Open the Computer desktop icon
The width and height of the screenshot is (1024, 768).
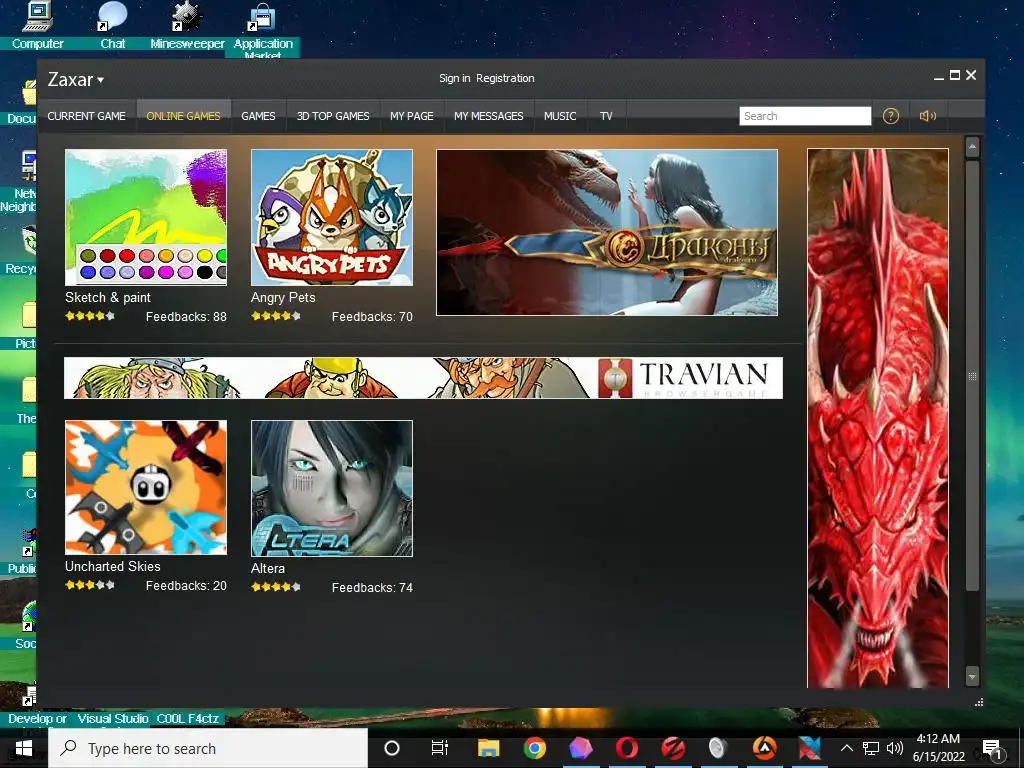pyautogui.click(x=37, y=26)
